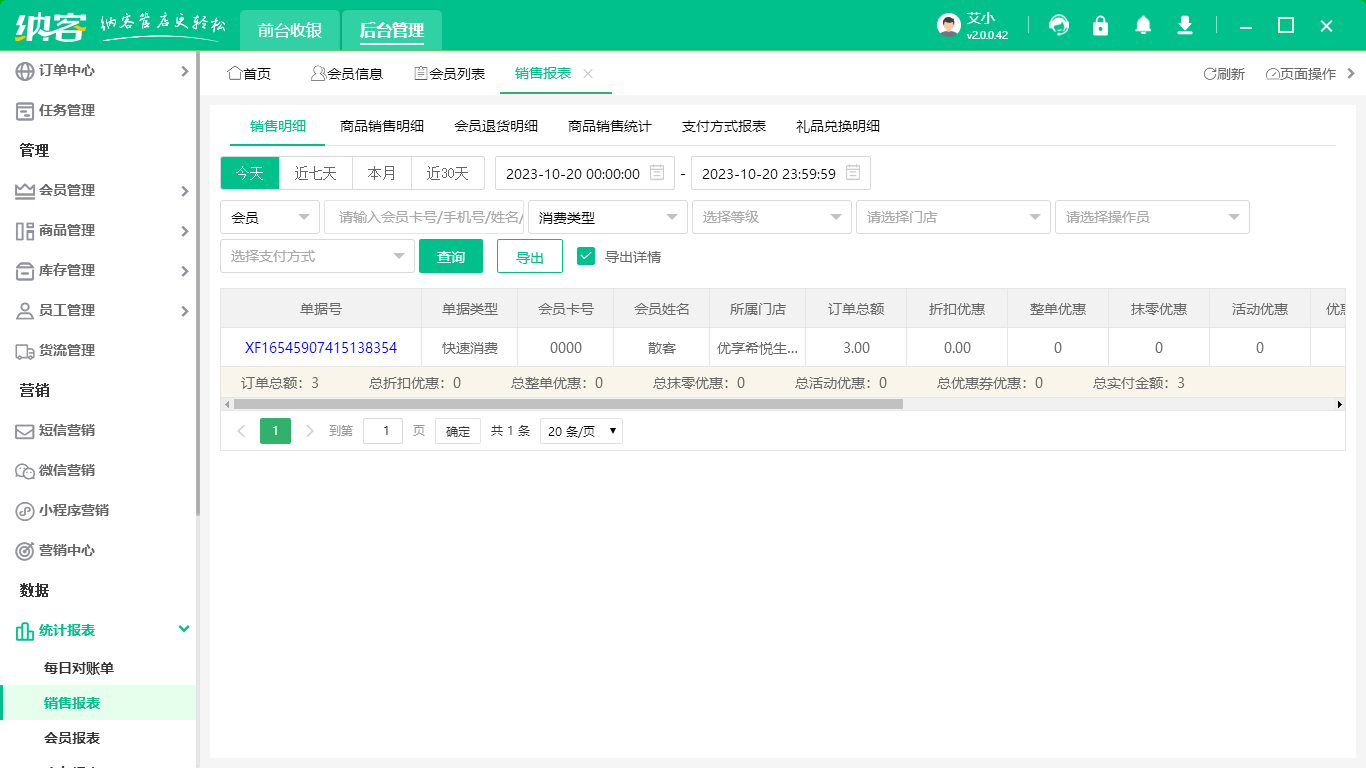The image size is (1366, 768).
Task: Open order XF16545907415138354 details link
Action: (x=321, y=347)
